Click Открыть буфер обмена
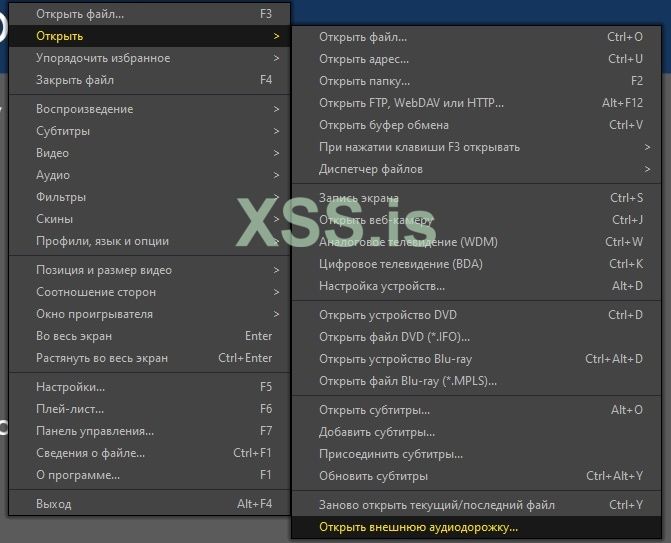Viewport: 671px width, 543px height. (x=383, y=125)
